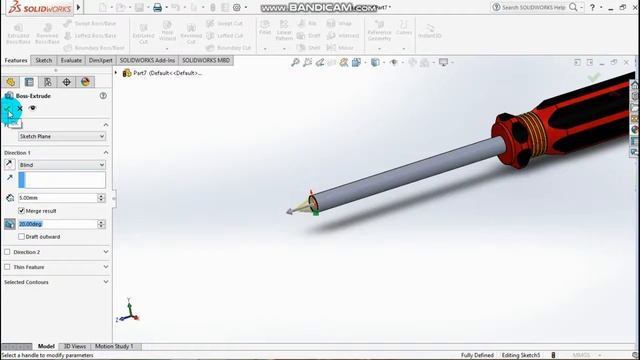Open the ConfigurationManager tab icon
Viewport: 640px width, 360px height.
pos(48,82)
